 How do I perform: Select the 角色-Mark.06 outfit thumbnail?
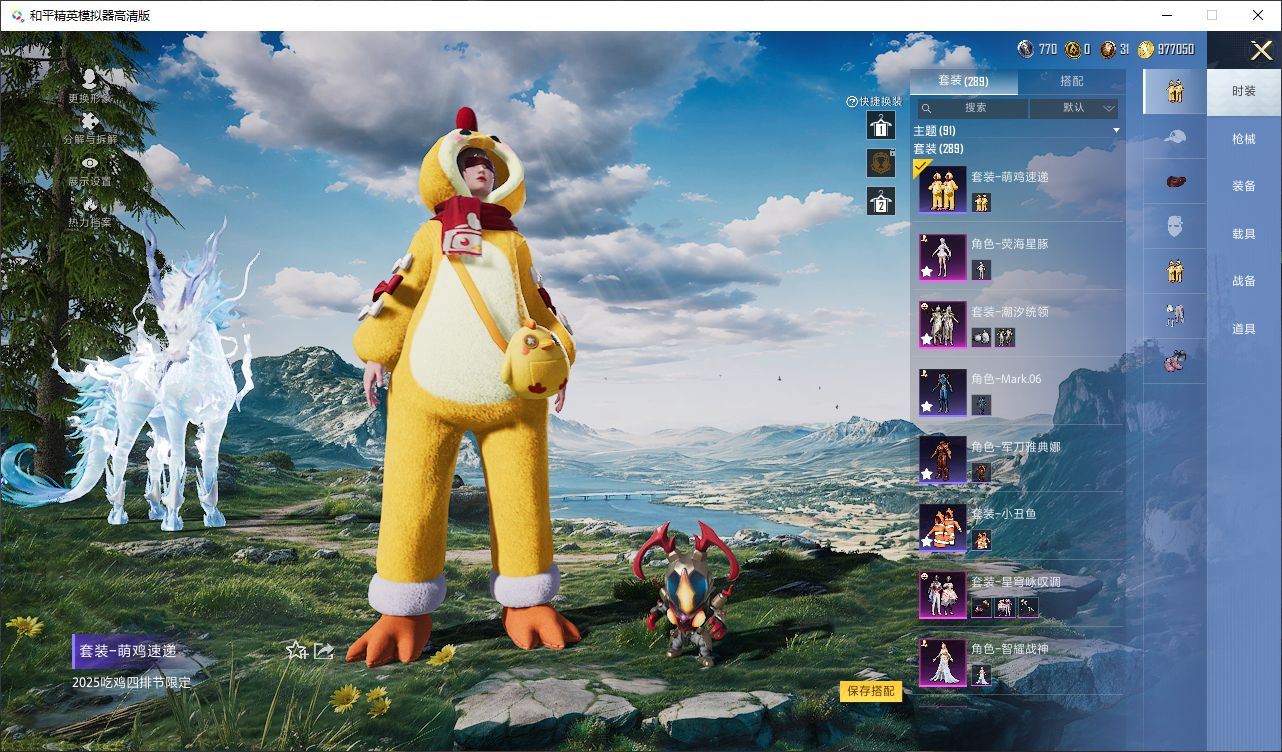pos(942,392)
